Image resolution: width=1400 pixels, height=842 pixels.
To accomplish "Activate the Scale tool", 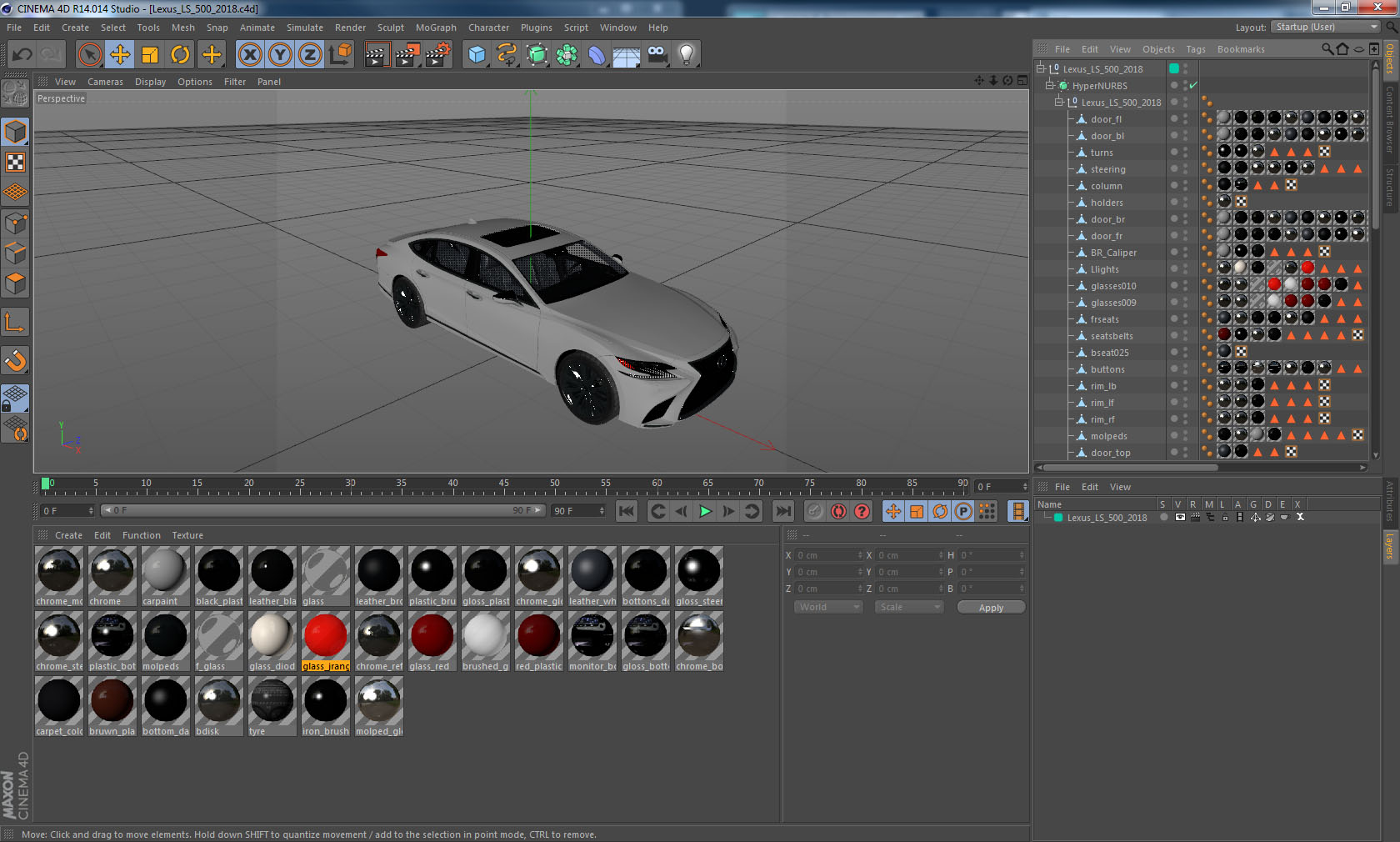I will click(150, 55).
